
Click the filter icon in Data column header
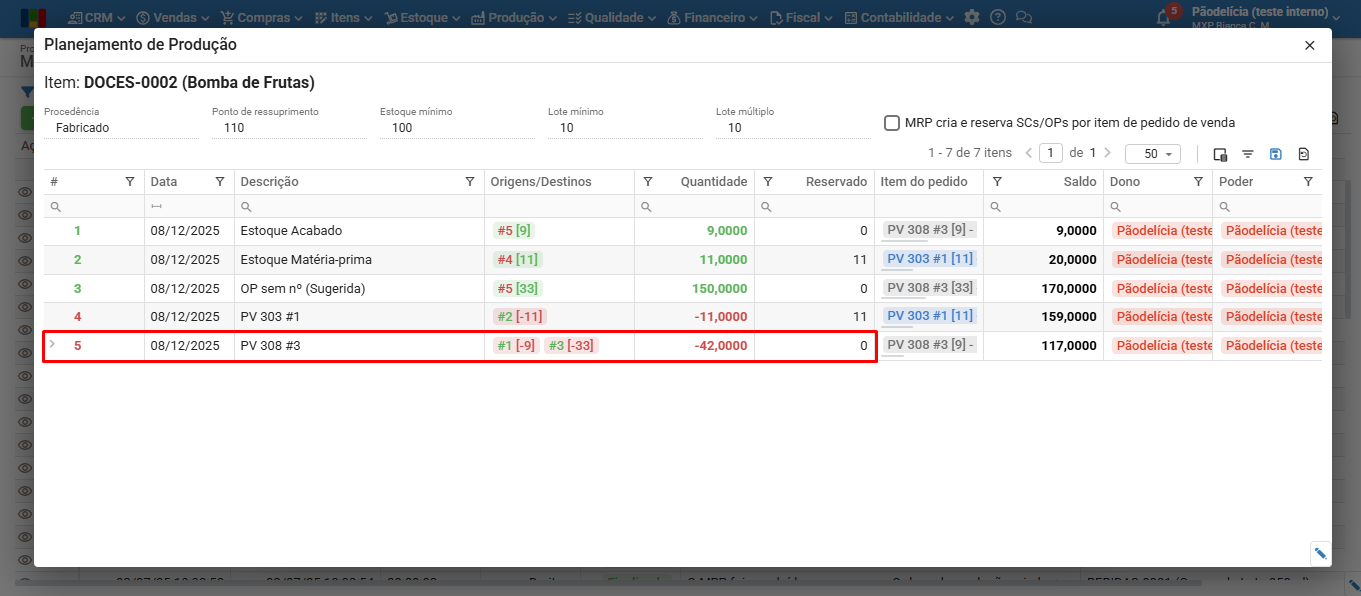coord(220,182)
